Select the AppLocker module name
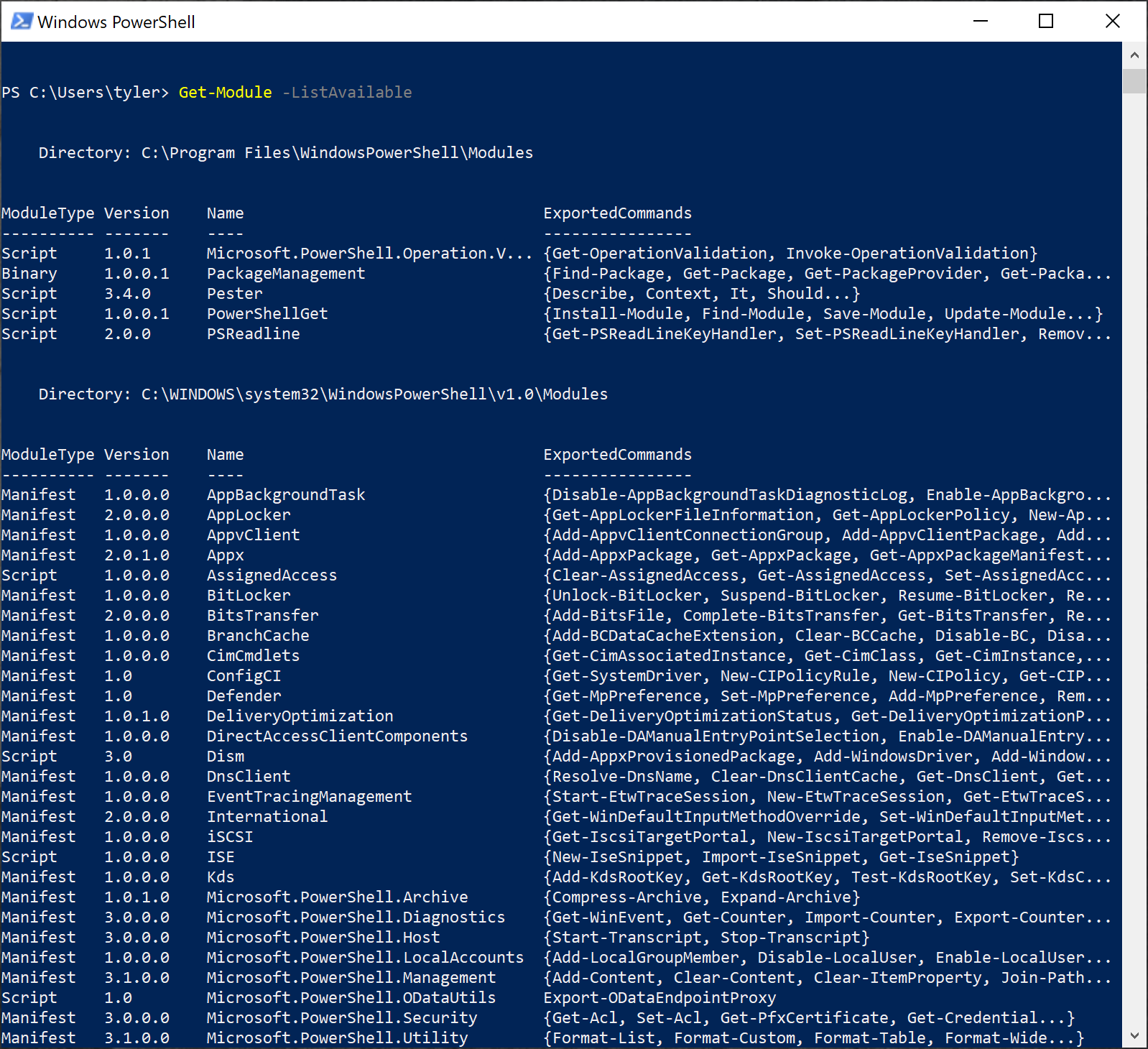The width and height of the screenshot is (1148, 1049). (x=249, y=514)
